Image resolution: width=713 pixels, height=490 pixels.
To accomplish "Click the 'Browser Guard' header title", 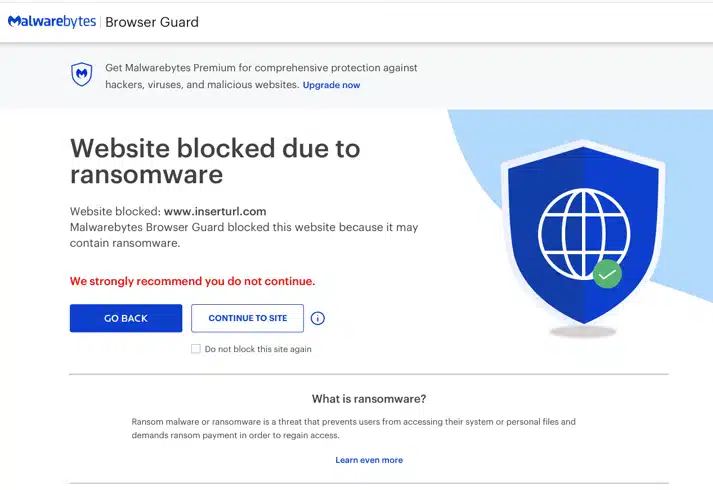I will pos(152,22).
